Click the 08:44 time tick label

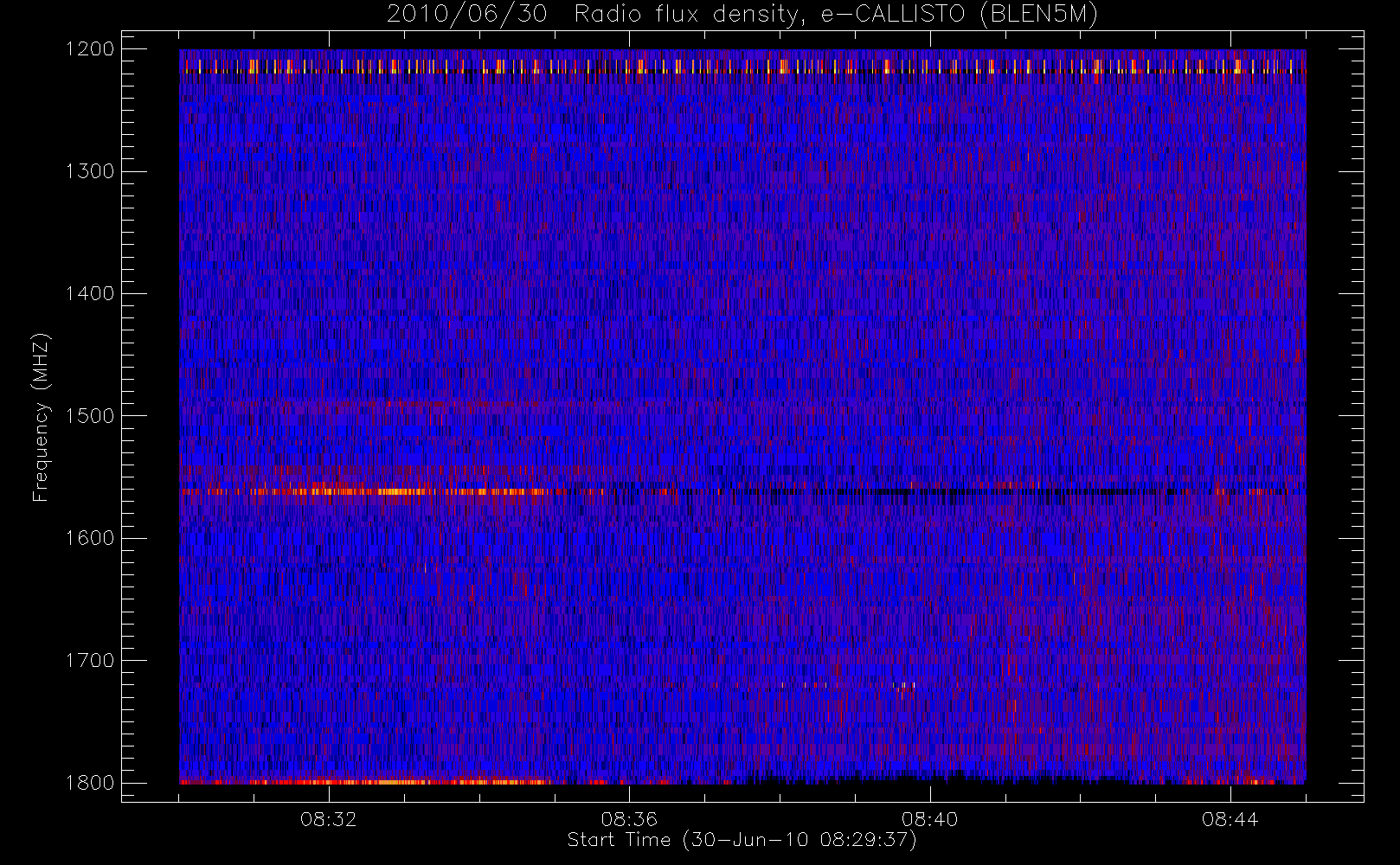pos(1230,819)
